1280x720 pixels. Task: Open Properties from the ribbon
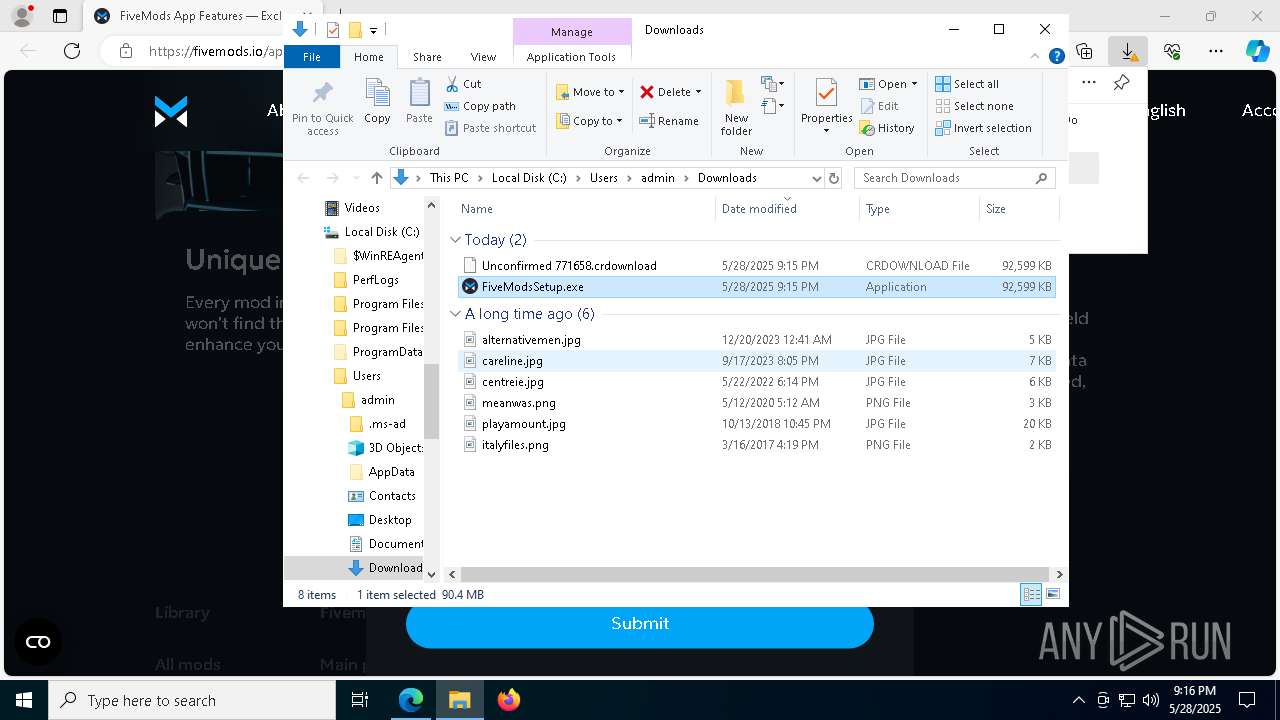[826, 108]
